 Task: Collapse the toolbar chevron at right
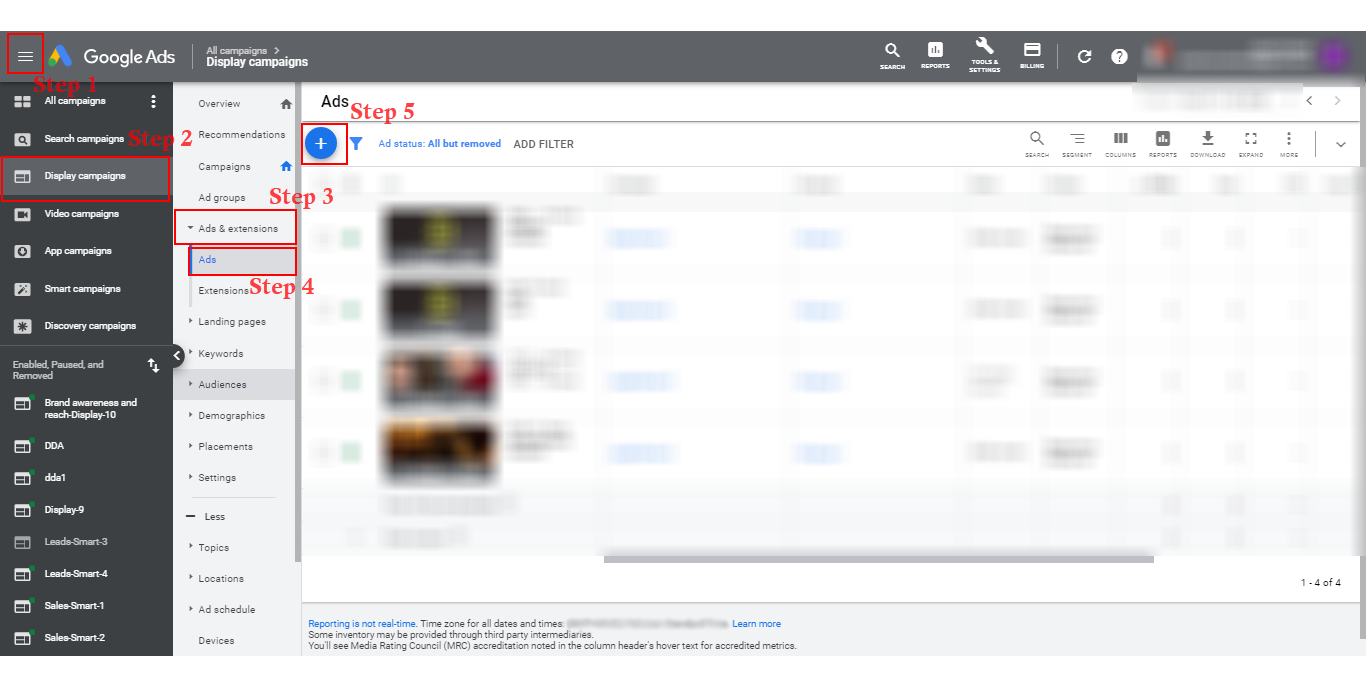(1341, 144)
